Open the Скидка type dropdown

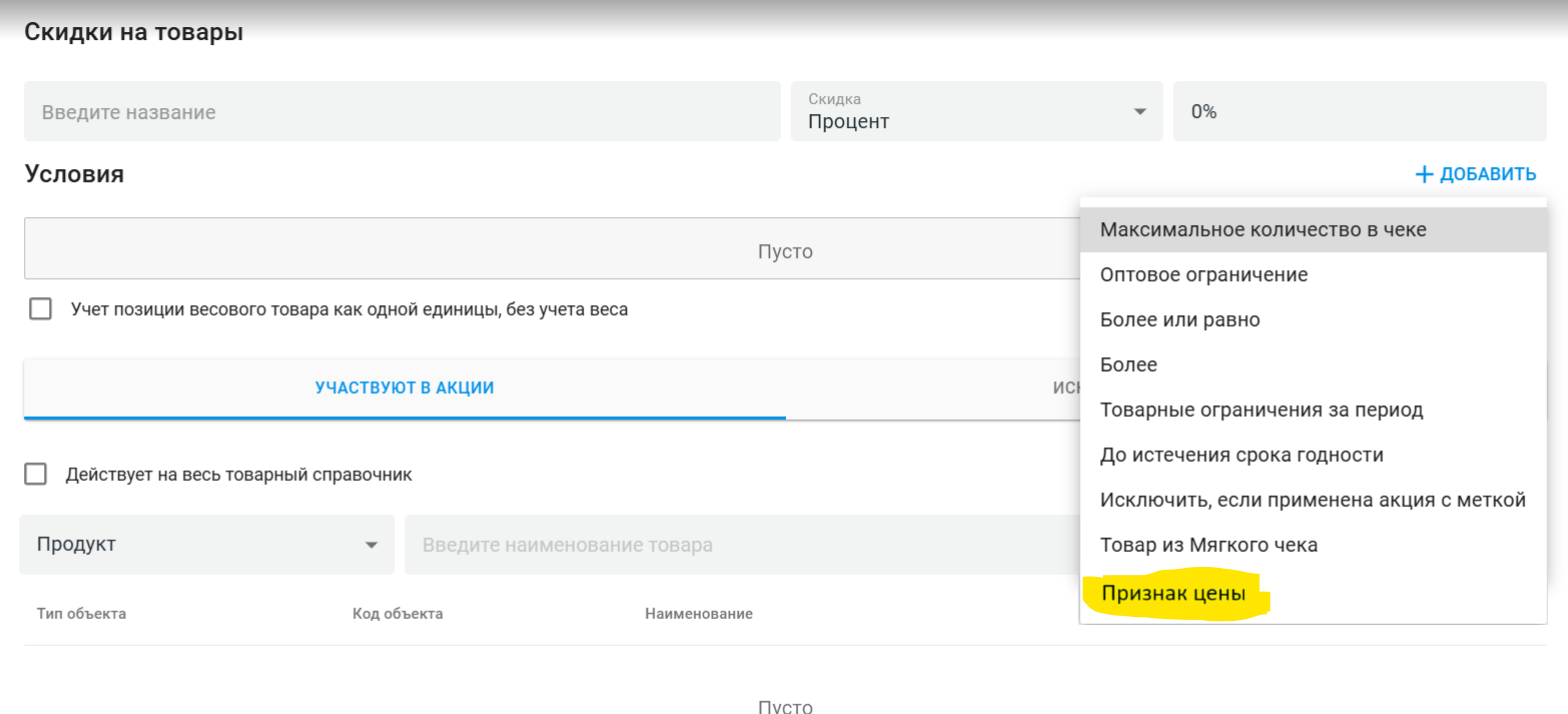pyautogui.click(x=975, y=111)
